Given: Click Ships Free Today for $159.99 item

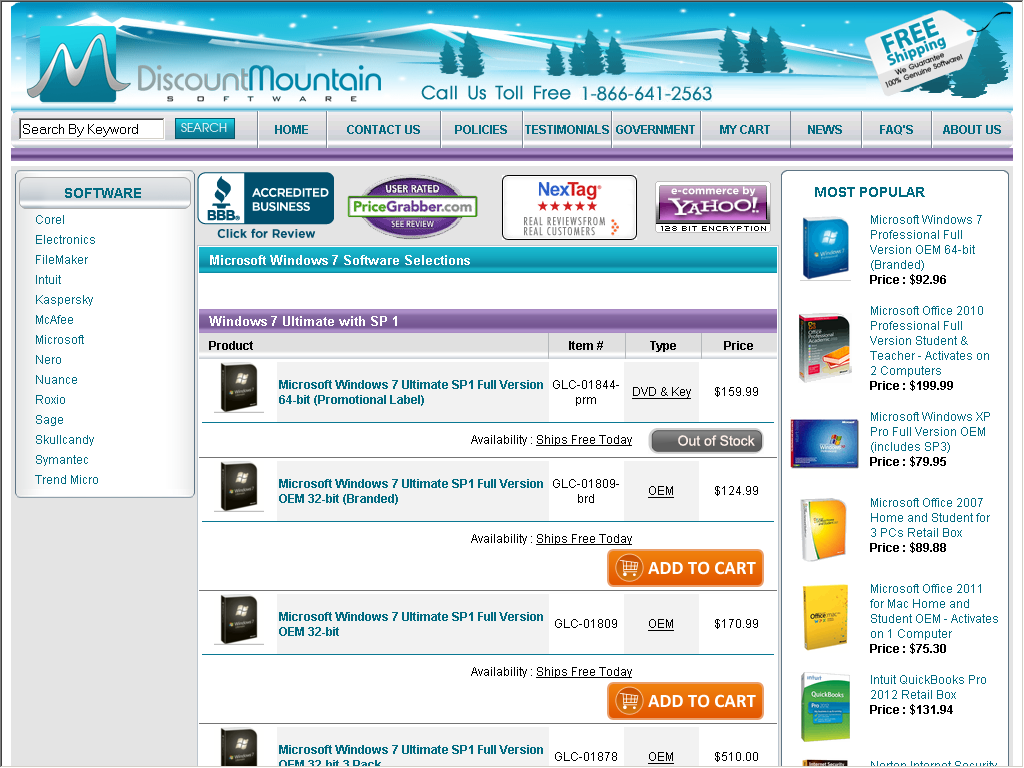Looking at the screenshot, I should click(x=584, y=440).
